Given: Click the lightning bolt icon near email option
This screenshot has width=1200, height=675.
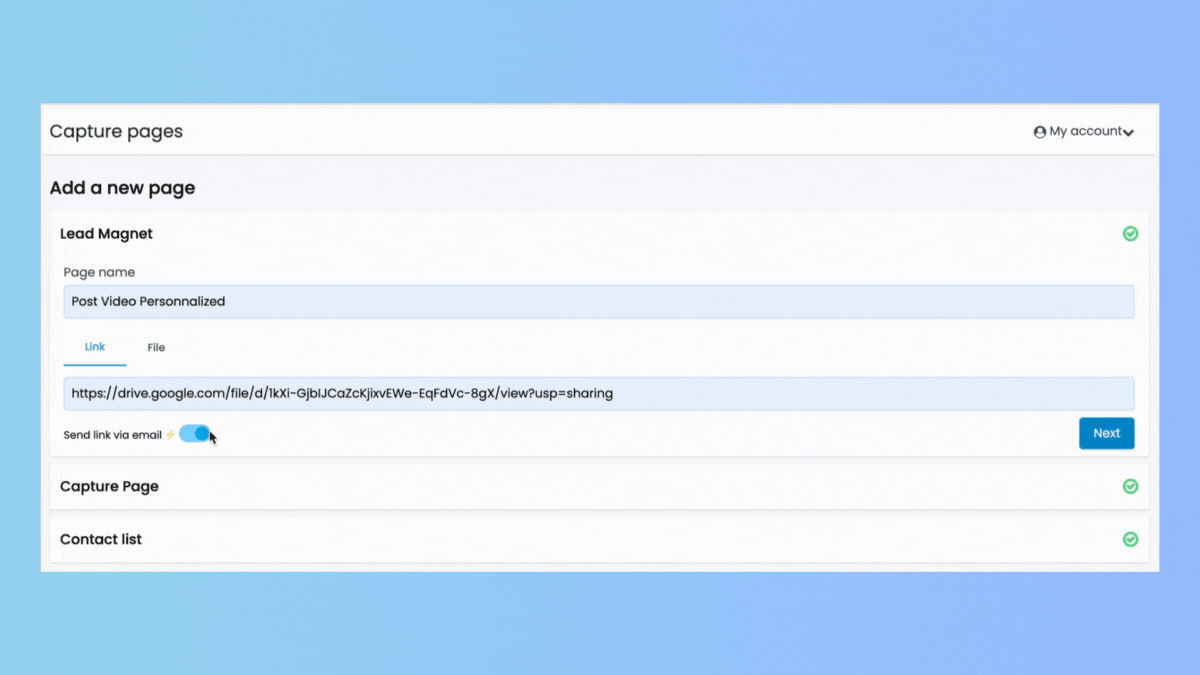Looking at the screenshot, I should click(170, 435).
